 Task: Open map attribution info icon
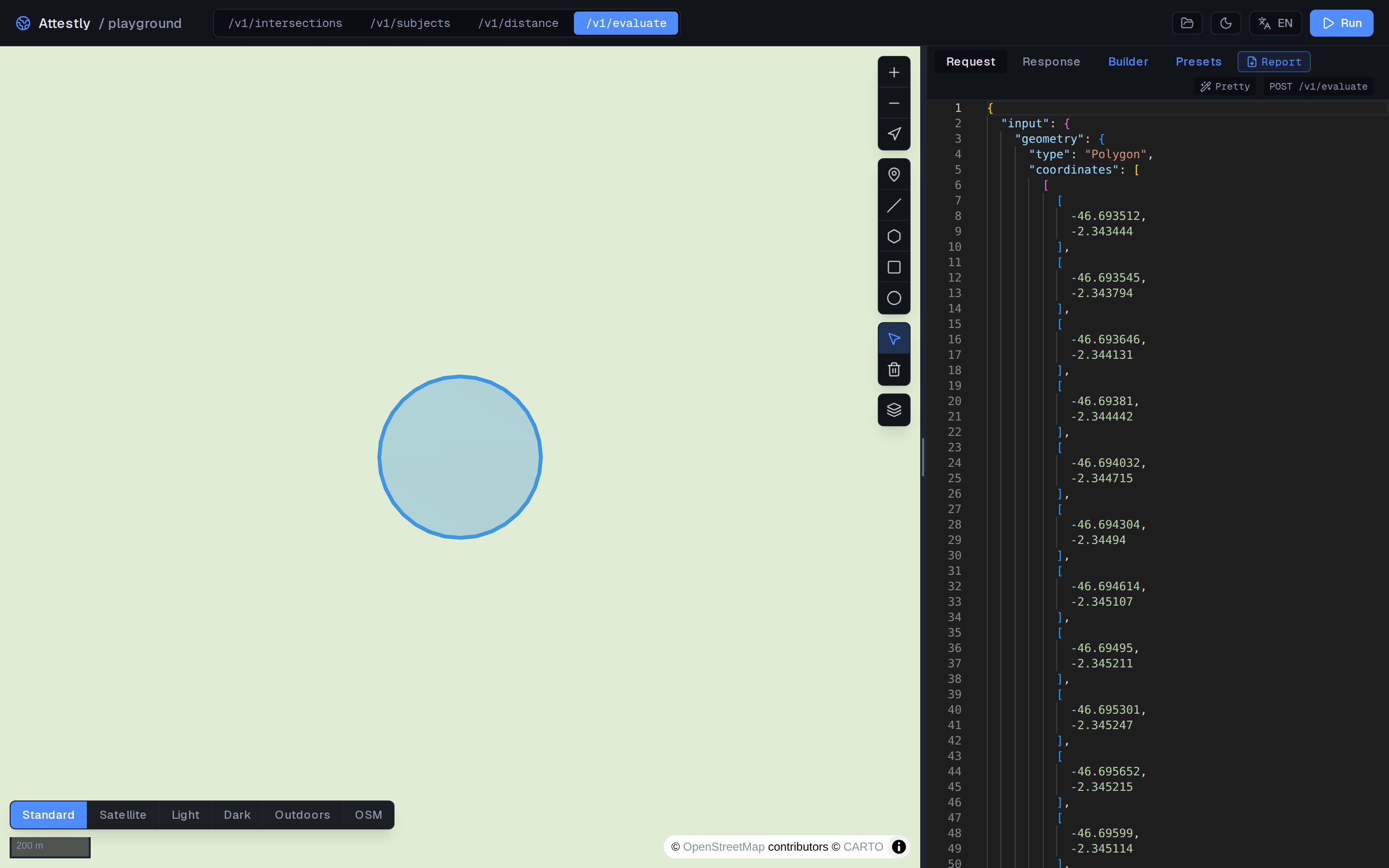tap(899, 847)
